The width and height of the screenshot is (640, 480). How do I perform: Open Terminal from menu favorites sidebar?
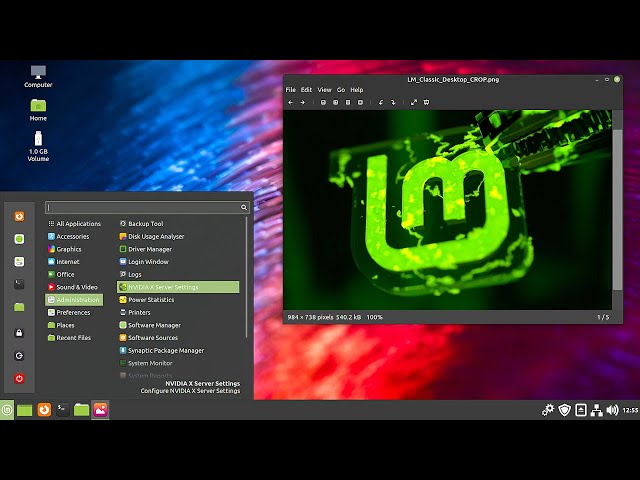pos(19,284)
